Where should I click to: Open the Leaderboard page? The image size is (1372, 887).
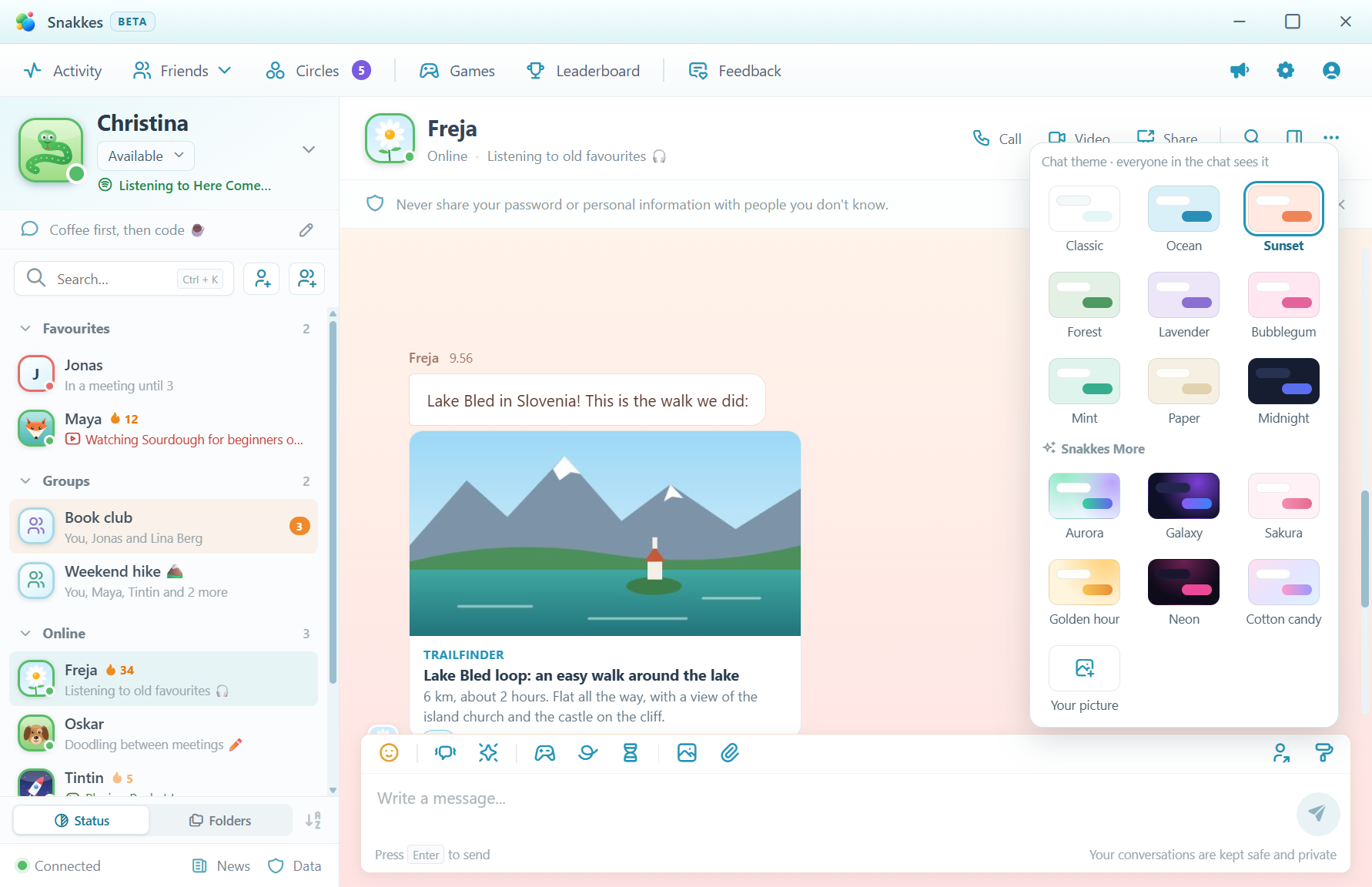583,71
